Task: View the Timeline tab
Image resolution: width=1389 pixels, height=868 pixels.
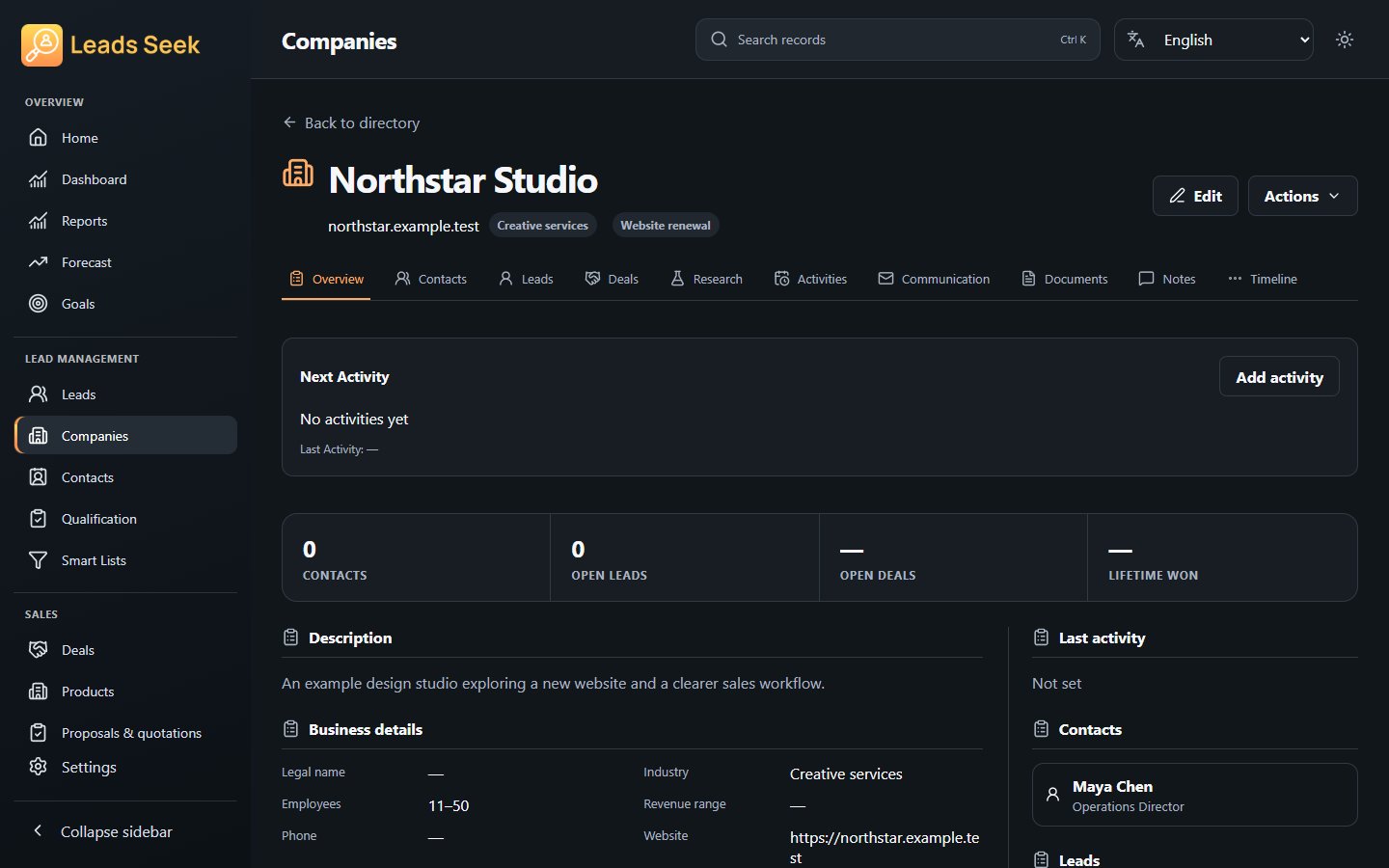Action: [x=1263, y=279]
